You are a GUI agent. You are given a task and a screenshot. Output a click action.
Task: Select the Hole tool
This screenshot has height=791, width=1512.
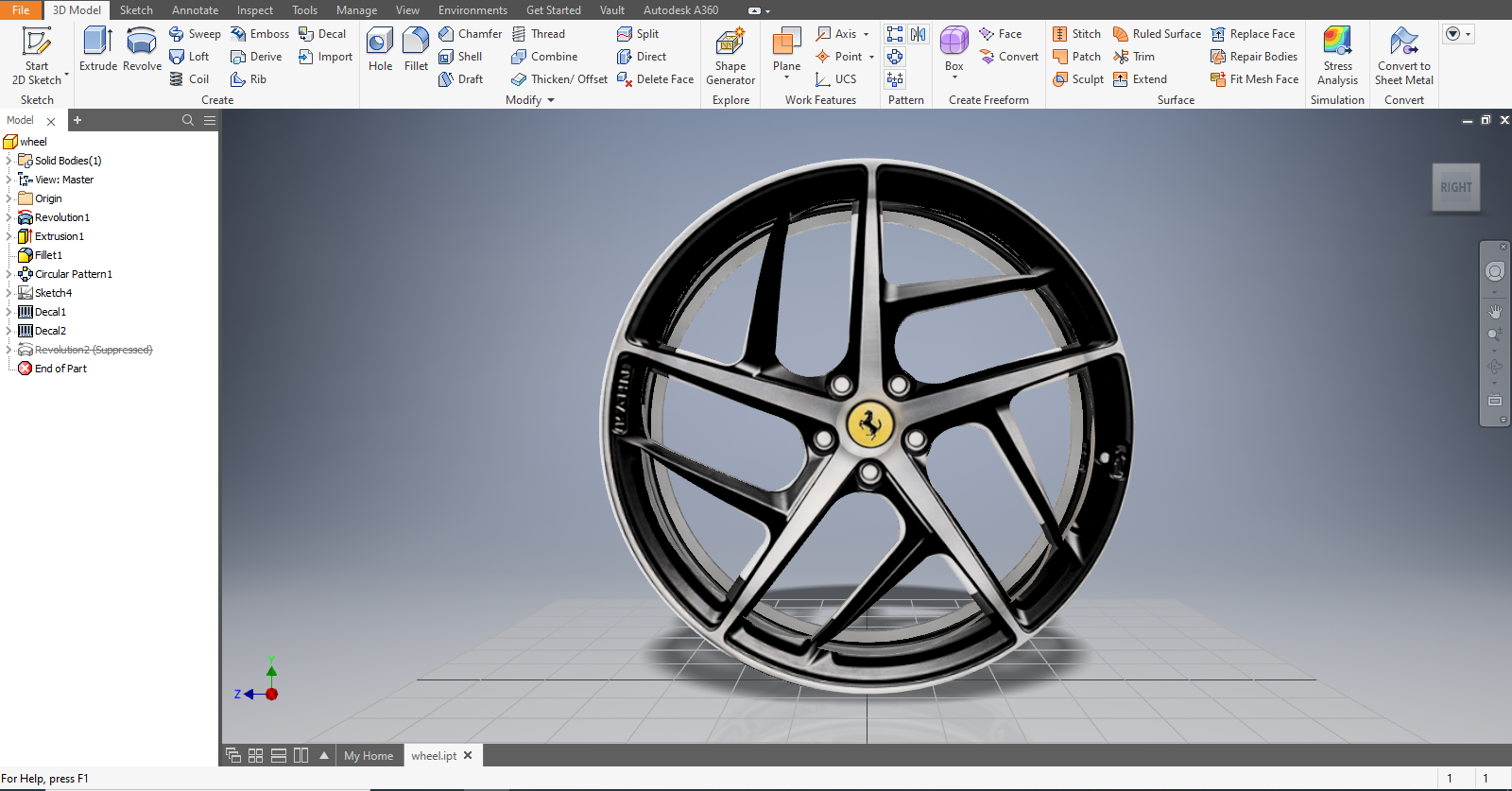pos(380,49)
